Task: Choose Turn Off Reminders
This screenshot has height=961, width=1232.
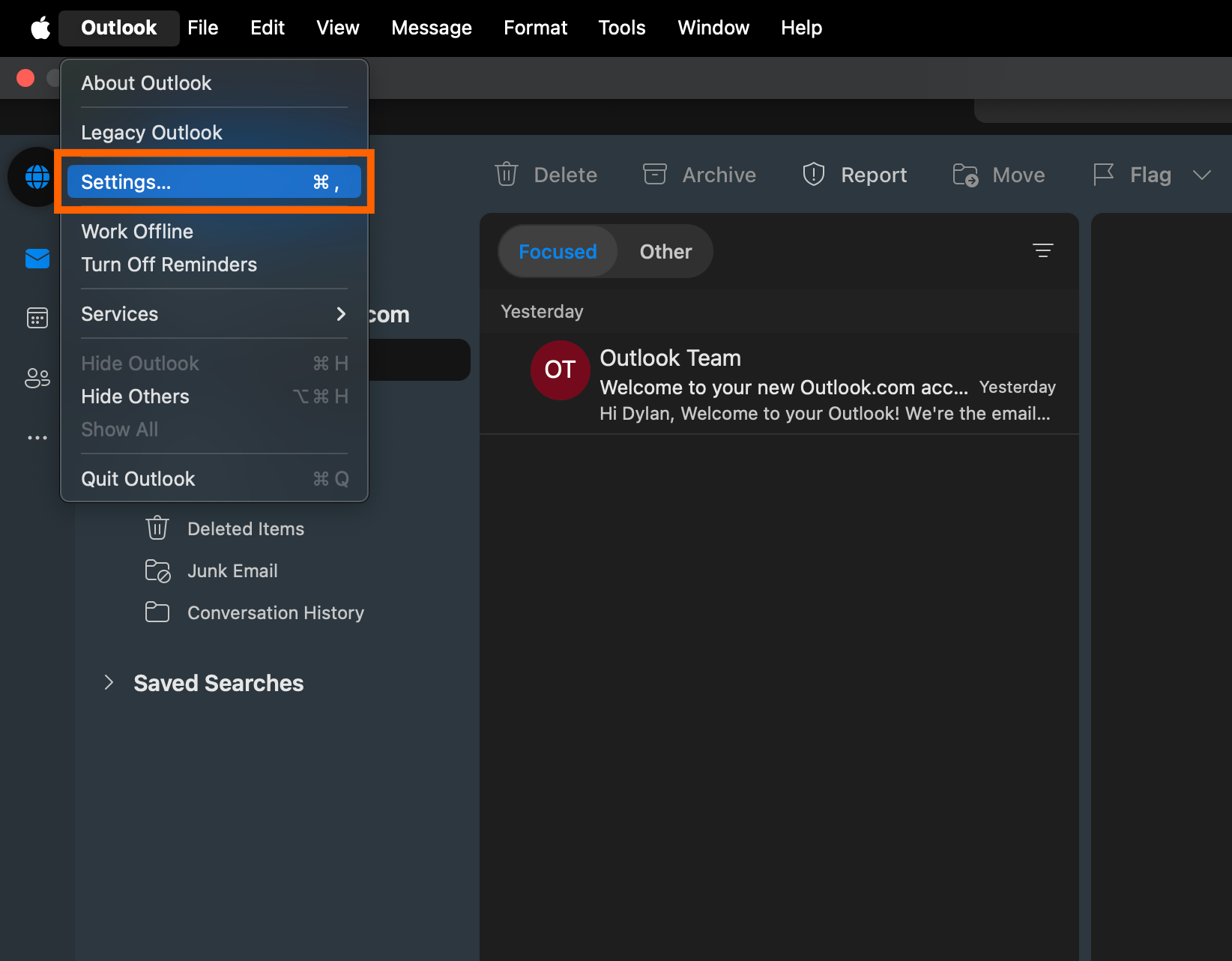Action: 214,265
